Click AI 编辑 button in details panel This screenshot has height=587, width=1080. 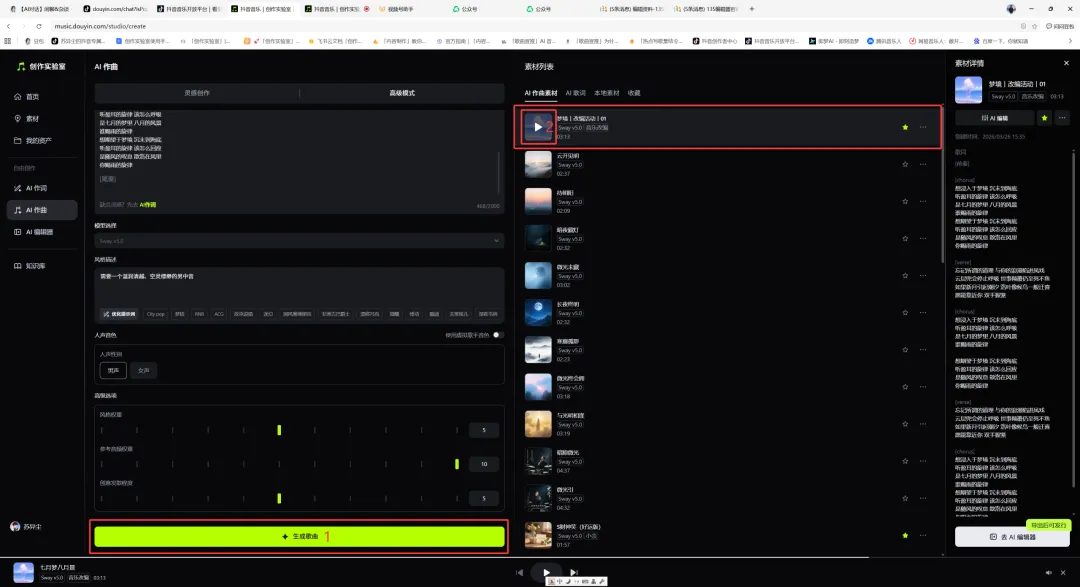click(994, 118)
